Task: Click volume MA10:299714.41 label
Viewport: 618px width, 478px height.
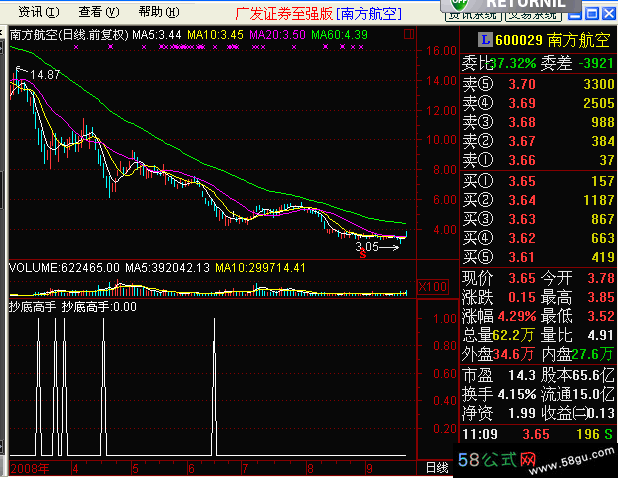Action: [261, 268]
